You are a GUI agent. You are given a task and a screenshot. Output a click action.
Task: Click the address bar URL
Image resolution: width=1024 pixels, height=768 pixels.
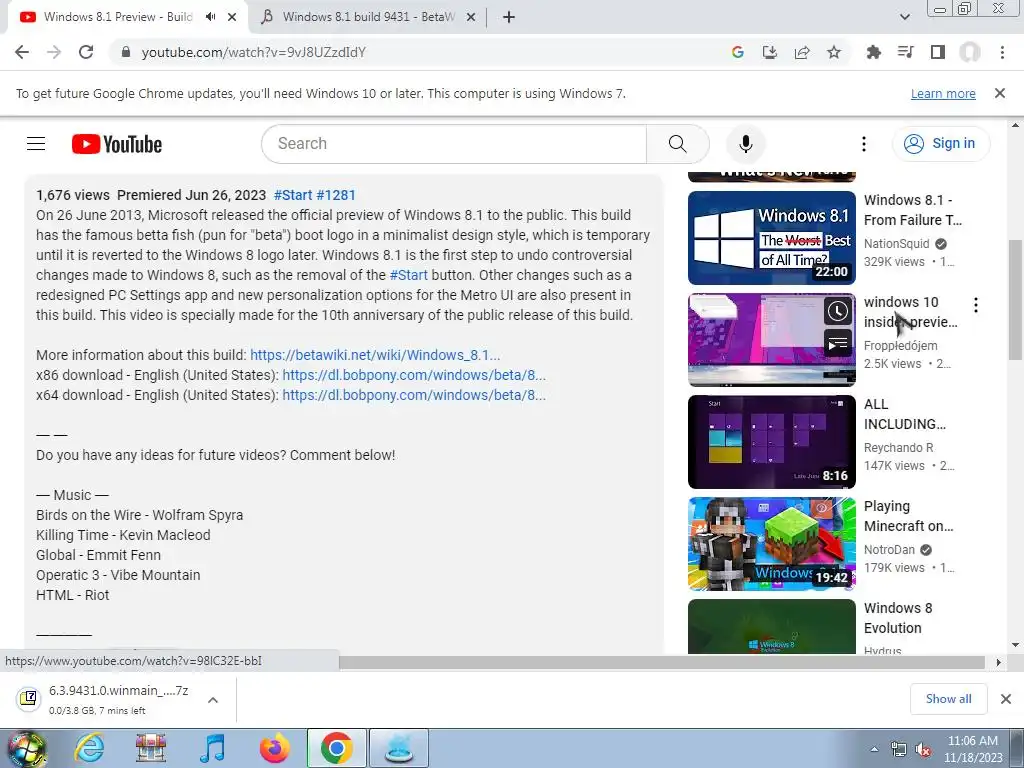click(x=253, y=52)
